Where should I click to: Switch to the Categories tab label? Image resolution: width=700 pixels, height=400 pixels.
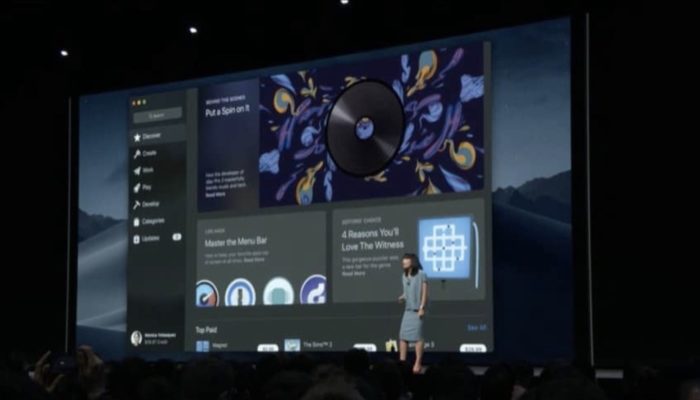pos(153,221)
